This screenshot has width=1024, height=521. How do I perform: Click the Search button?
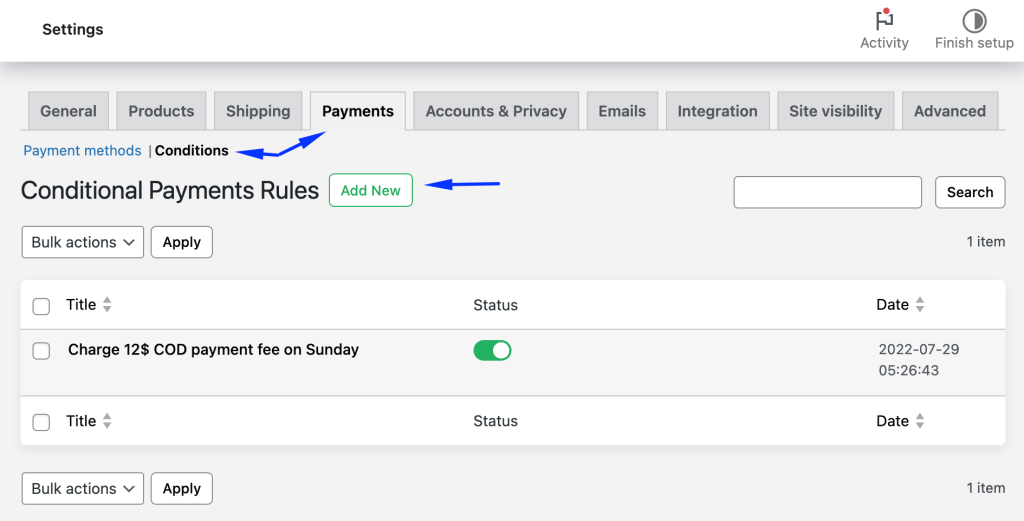tap(970, 192)
